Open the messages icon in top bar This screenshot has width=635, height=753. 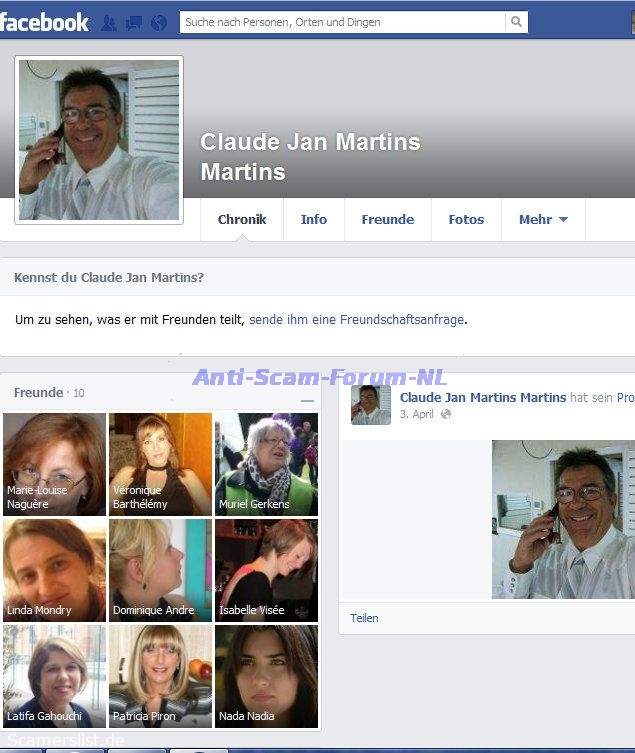[133, 22]
